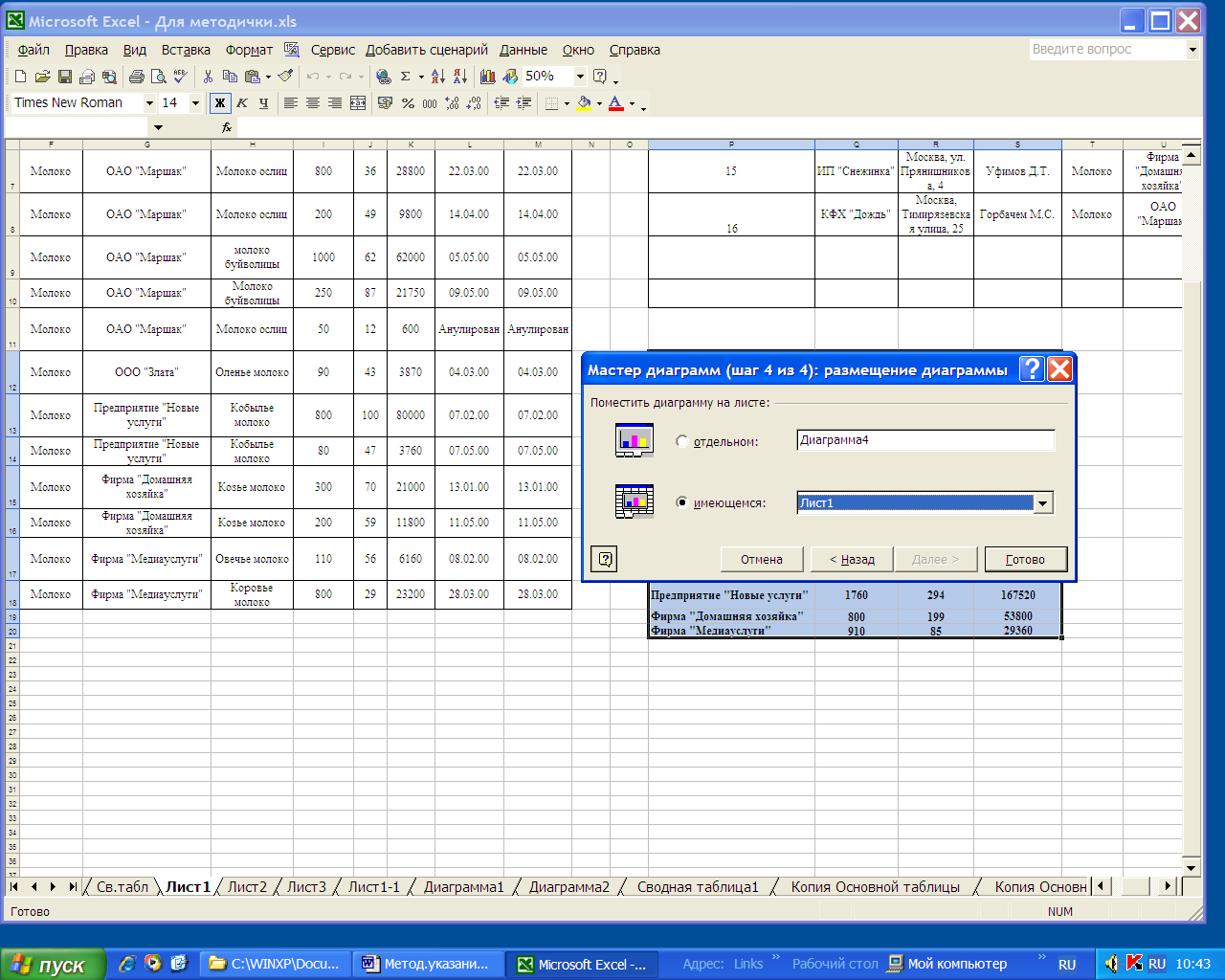Save the workbook with the floppy icon
The width and height of the screenshot is (1225, 980).
click(65, 77)
